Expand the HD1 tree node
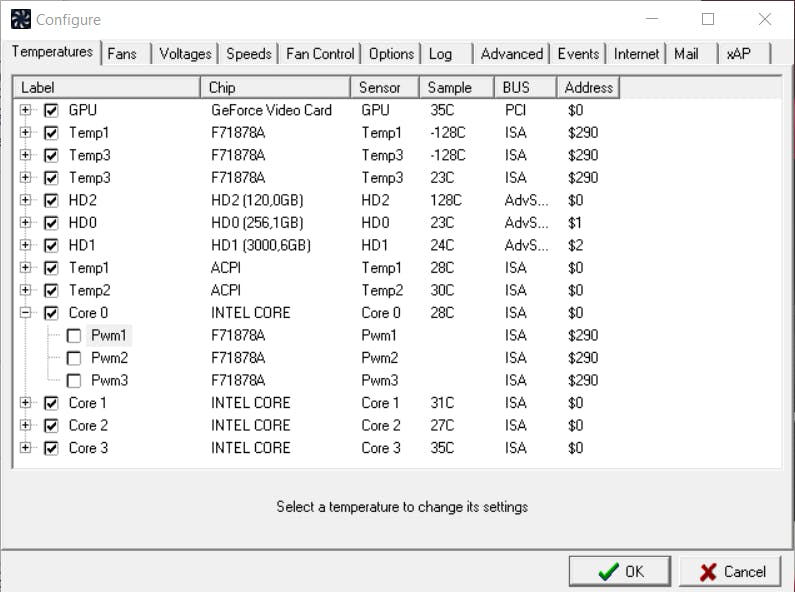Image resolution: width=795 pixels, height=592 pixels. click(26, 245)
